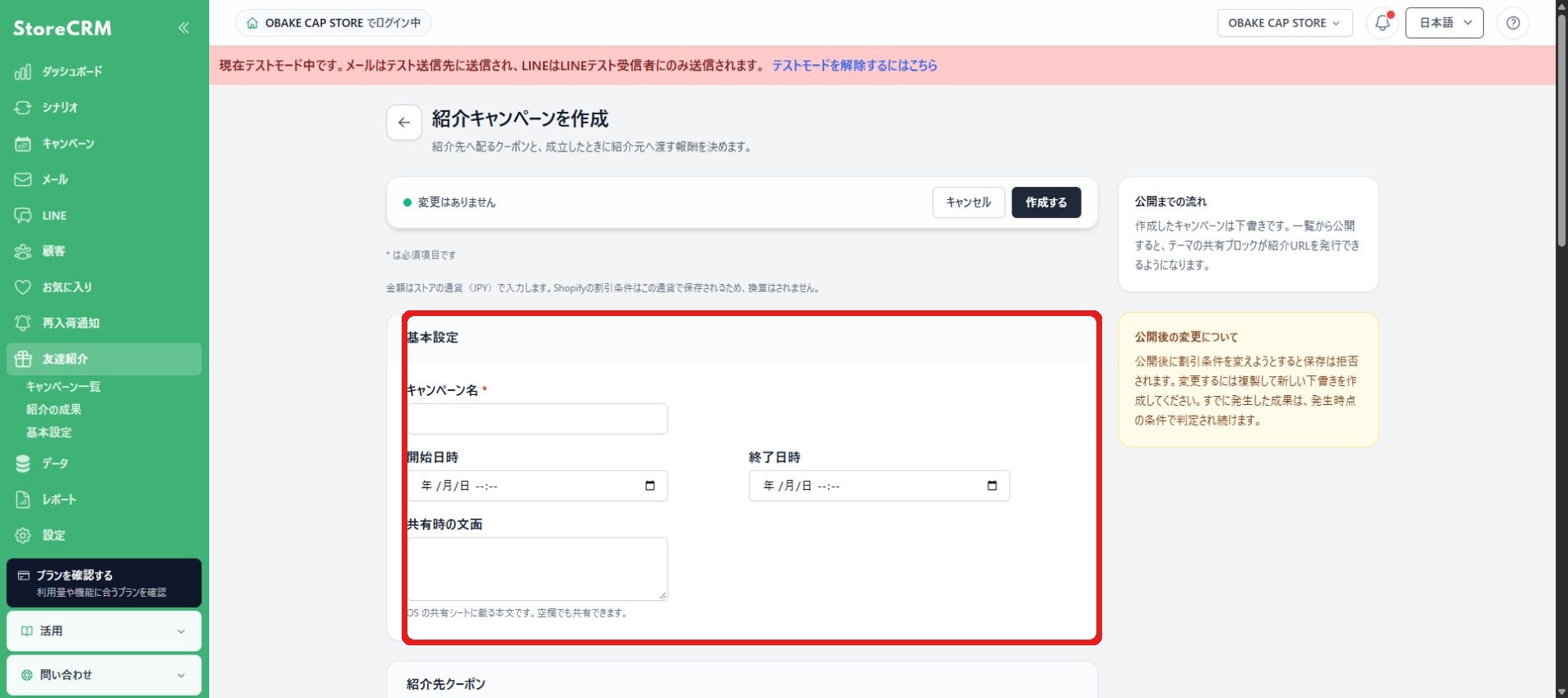Follow テストモードを解除するにはこちら link
The height and width of the screenshot is (698, 1568).
pos(854,66)
